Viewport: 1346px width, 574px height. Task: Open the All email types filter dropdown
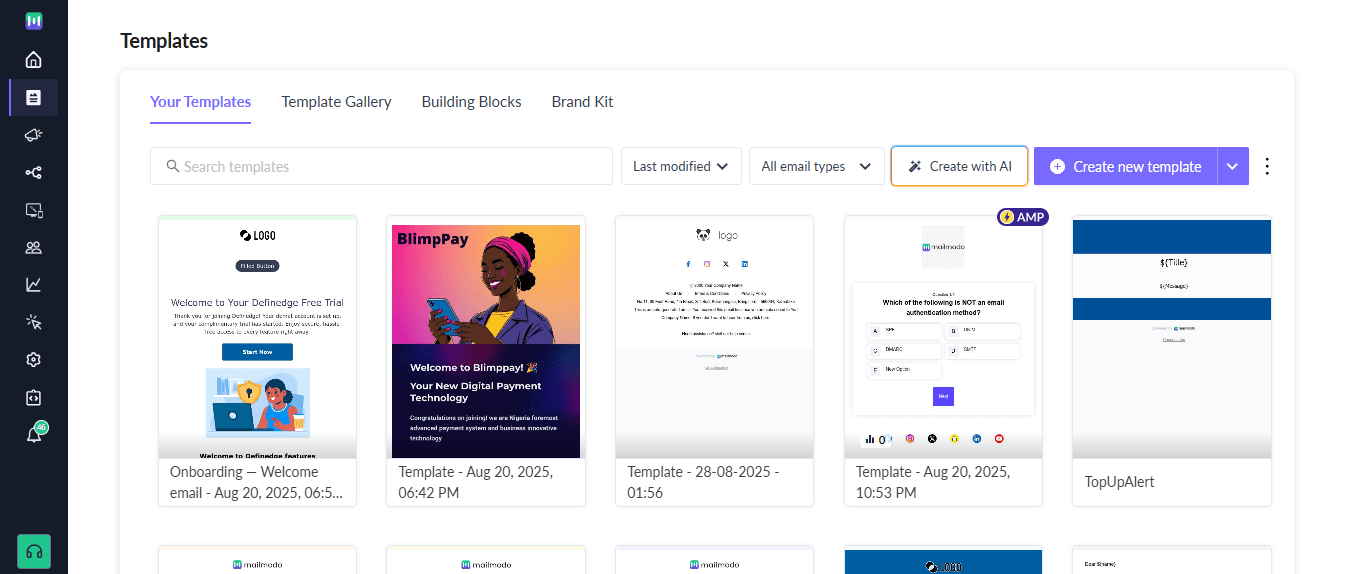coord(816,166)
